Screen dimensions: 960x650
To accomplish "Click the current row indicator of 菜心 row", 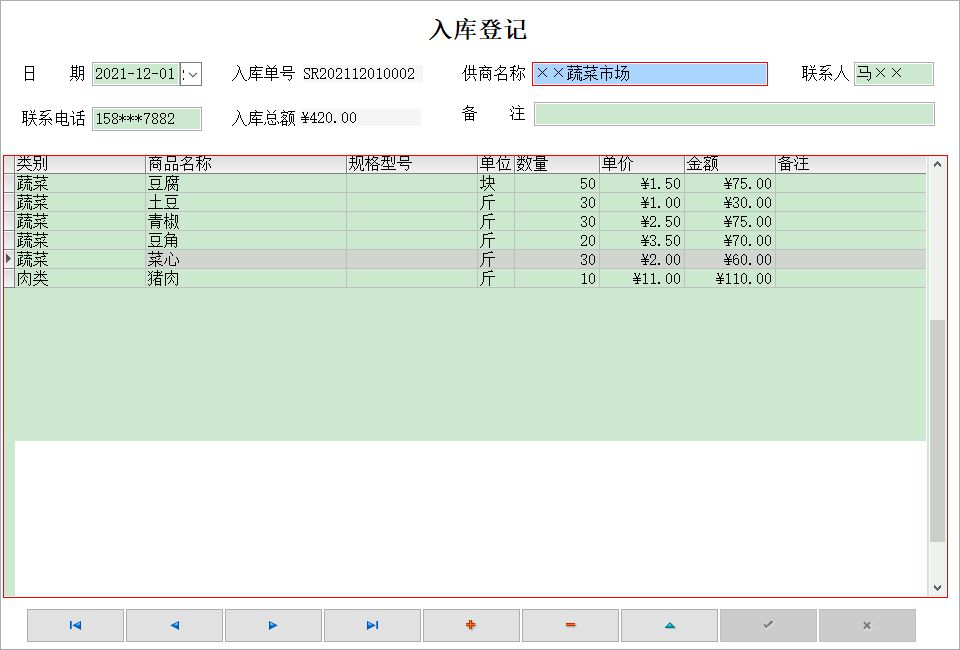I will click(x=9, y=260).
